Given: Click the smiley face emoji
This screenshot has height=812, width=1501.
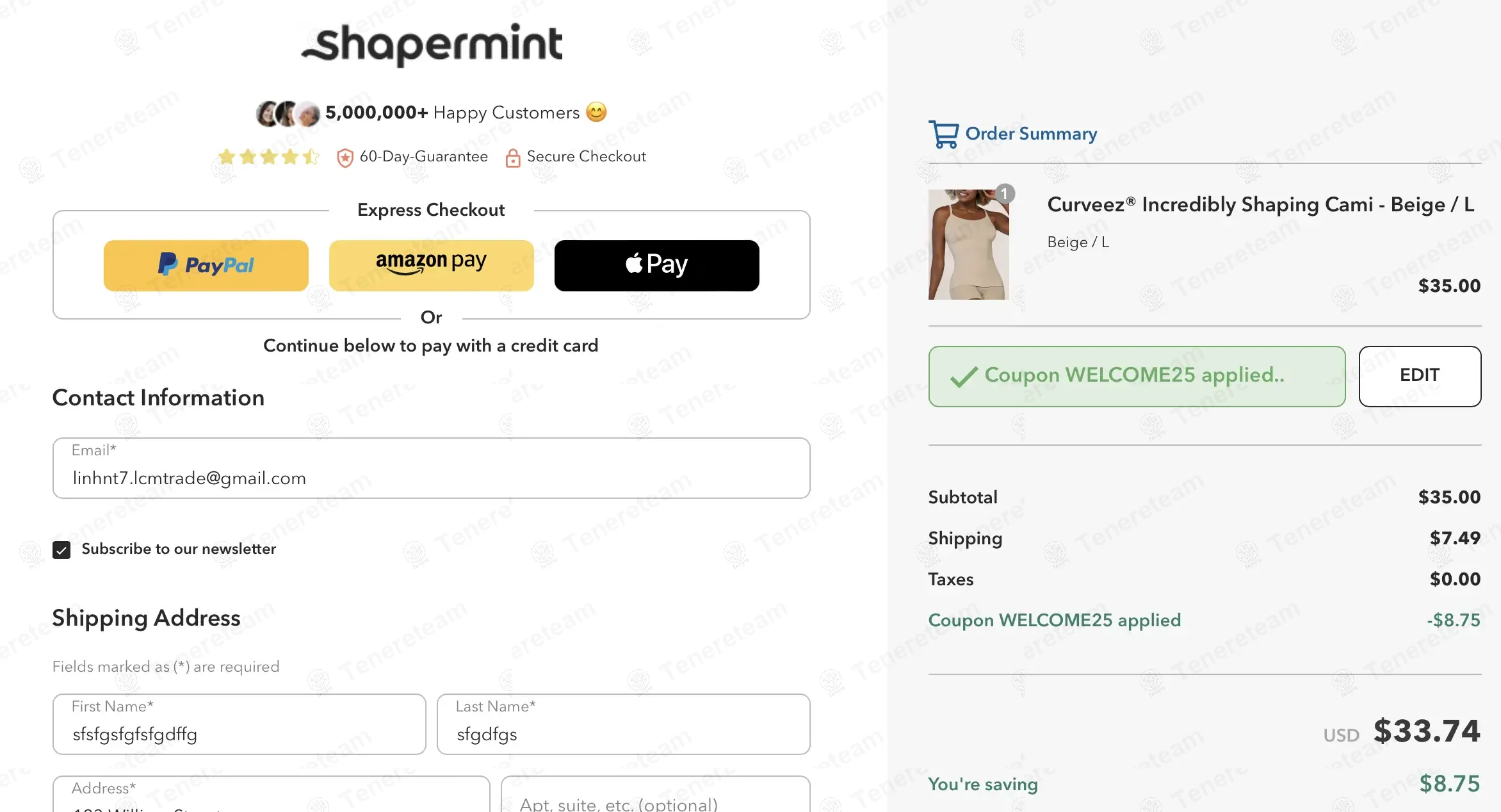Looking at the screenshot, I should pos(596,112).
